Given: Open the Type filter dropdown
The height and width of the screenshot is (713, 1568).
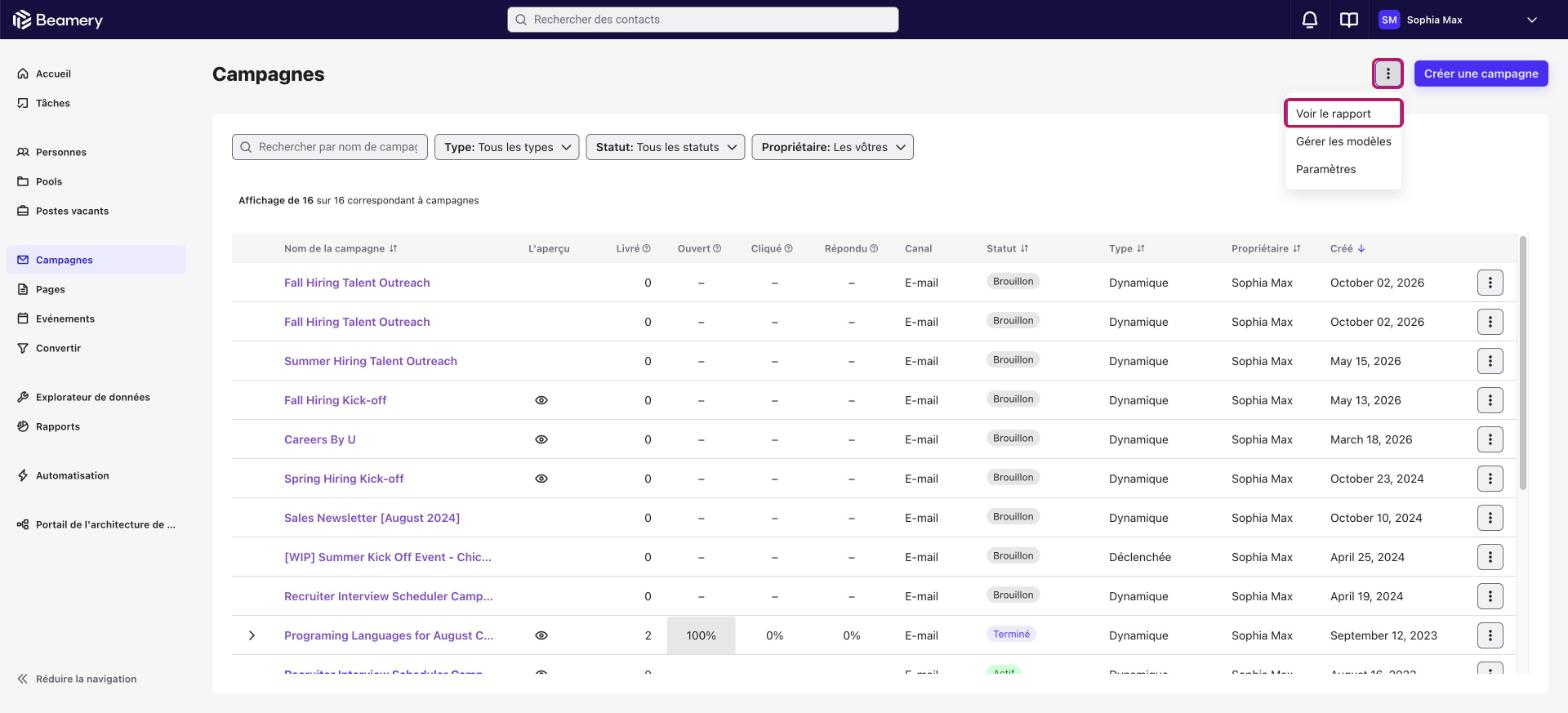Looking at the screenshot, I should pos(506,147).
